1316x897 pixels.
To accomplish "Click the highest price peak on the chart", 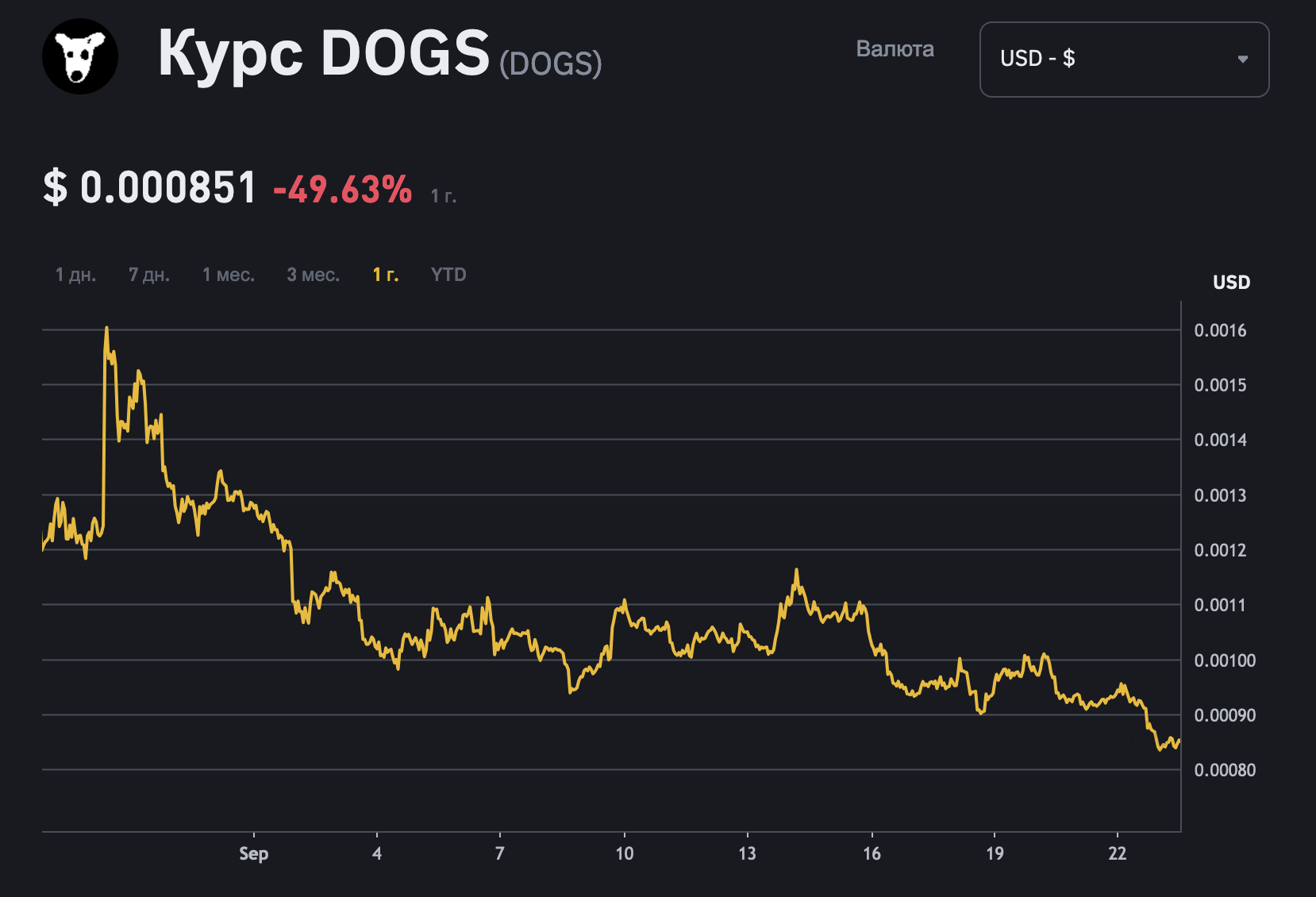I will tap(106, 329).
